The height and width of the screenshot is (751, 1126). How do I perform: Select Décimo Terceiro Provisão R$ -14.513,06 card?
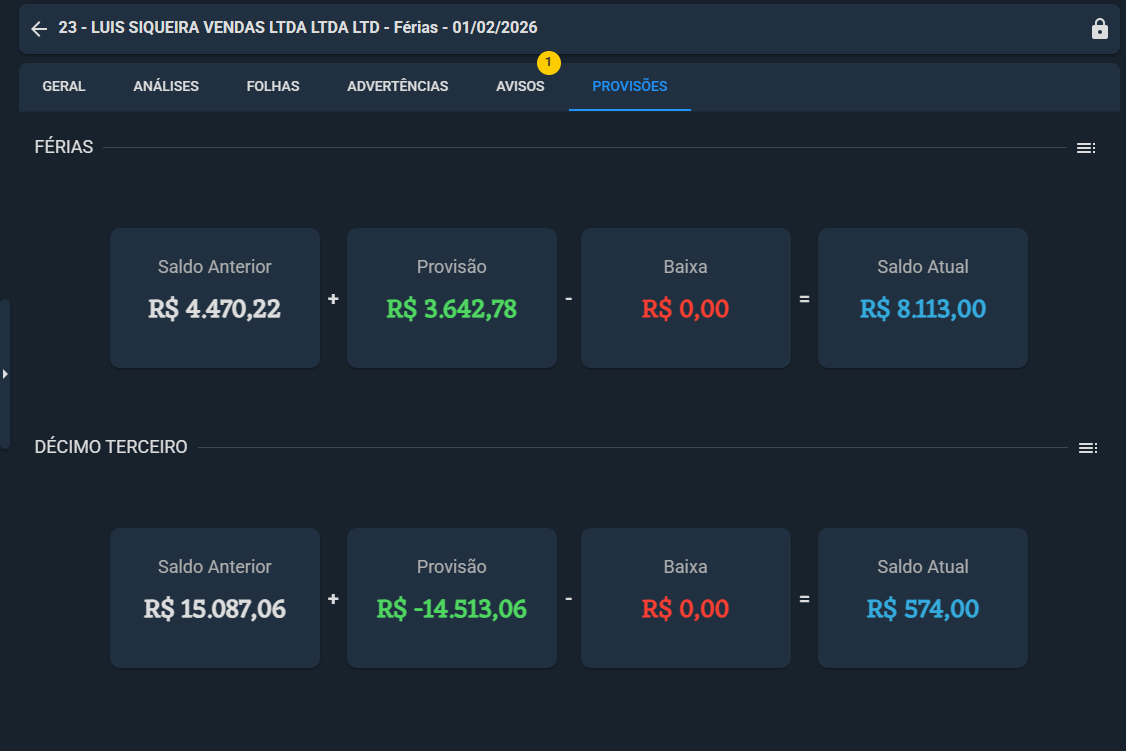pyautogui.click(x=452, y=598)
